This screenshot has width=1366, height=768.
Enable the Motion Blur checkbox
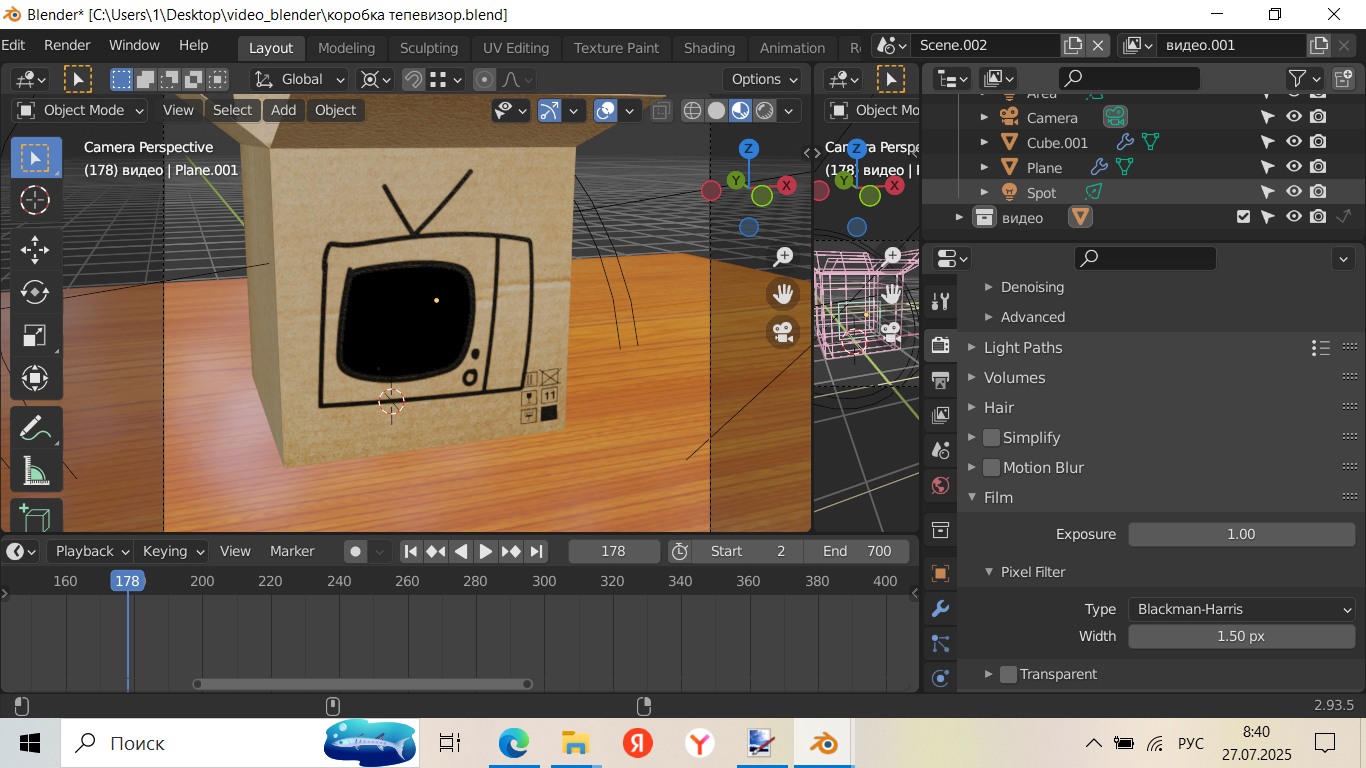coord(992,467)
